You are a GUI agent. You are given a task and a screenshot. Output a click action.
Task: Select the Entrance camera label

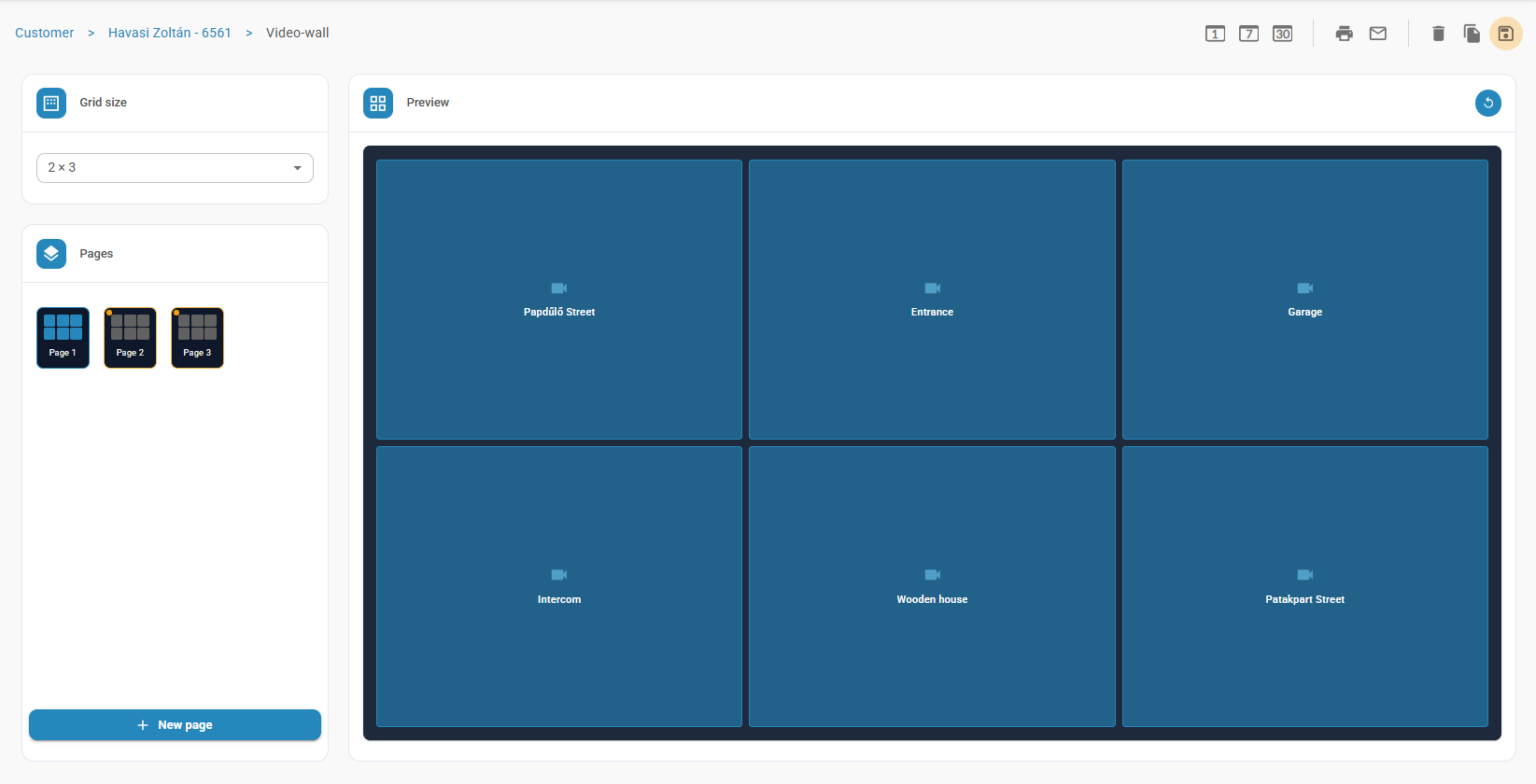point(932,312)
